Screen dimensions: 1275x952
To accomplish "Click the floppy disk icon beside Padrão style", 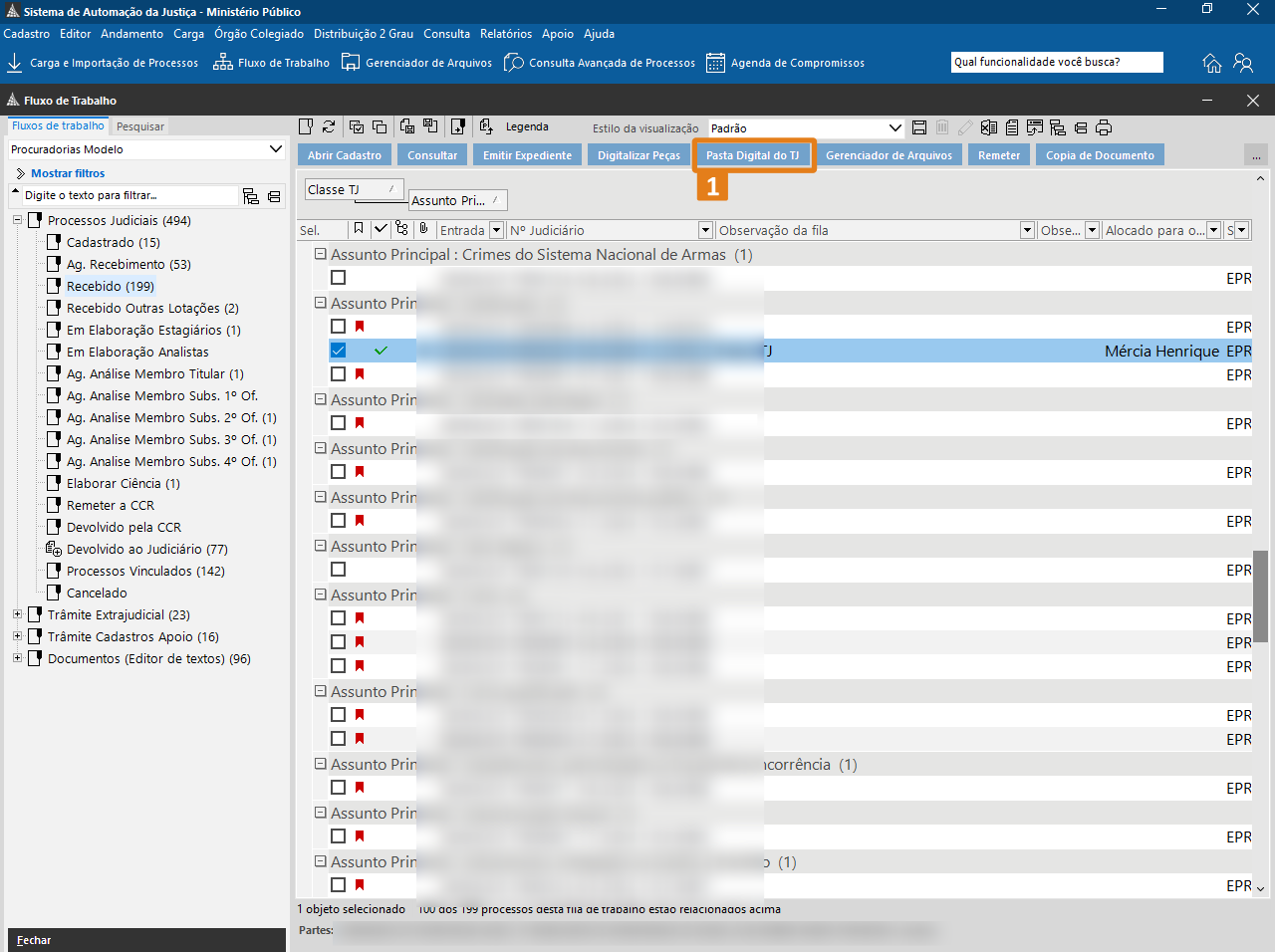I will pos(919,127).
